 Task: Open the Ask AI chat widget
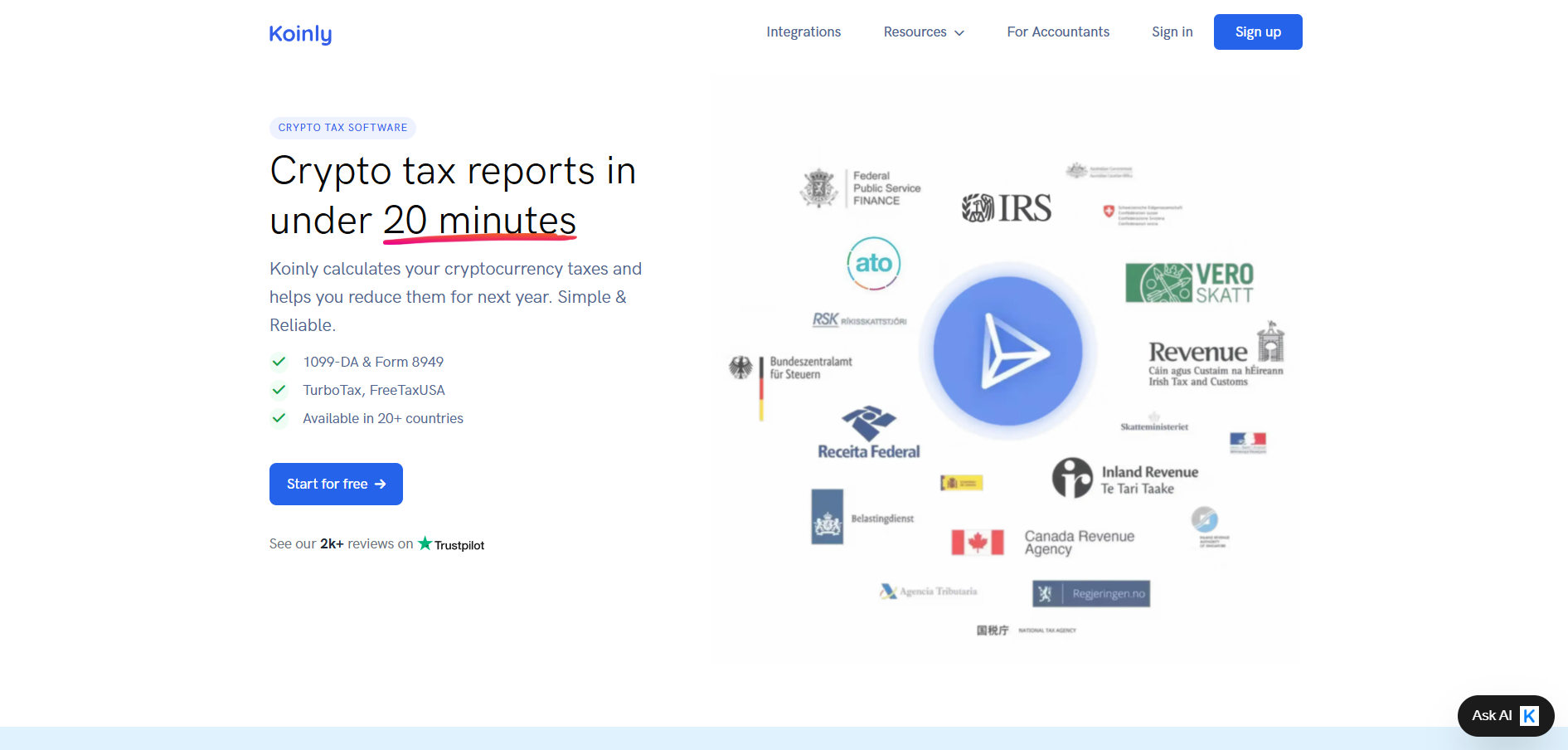click(1506, 715)
